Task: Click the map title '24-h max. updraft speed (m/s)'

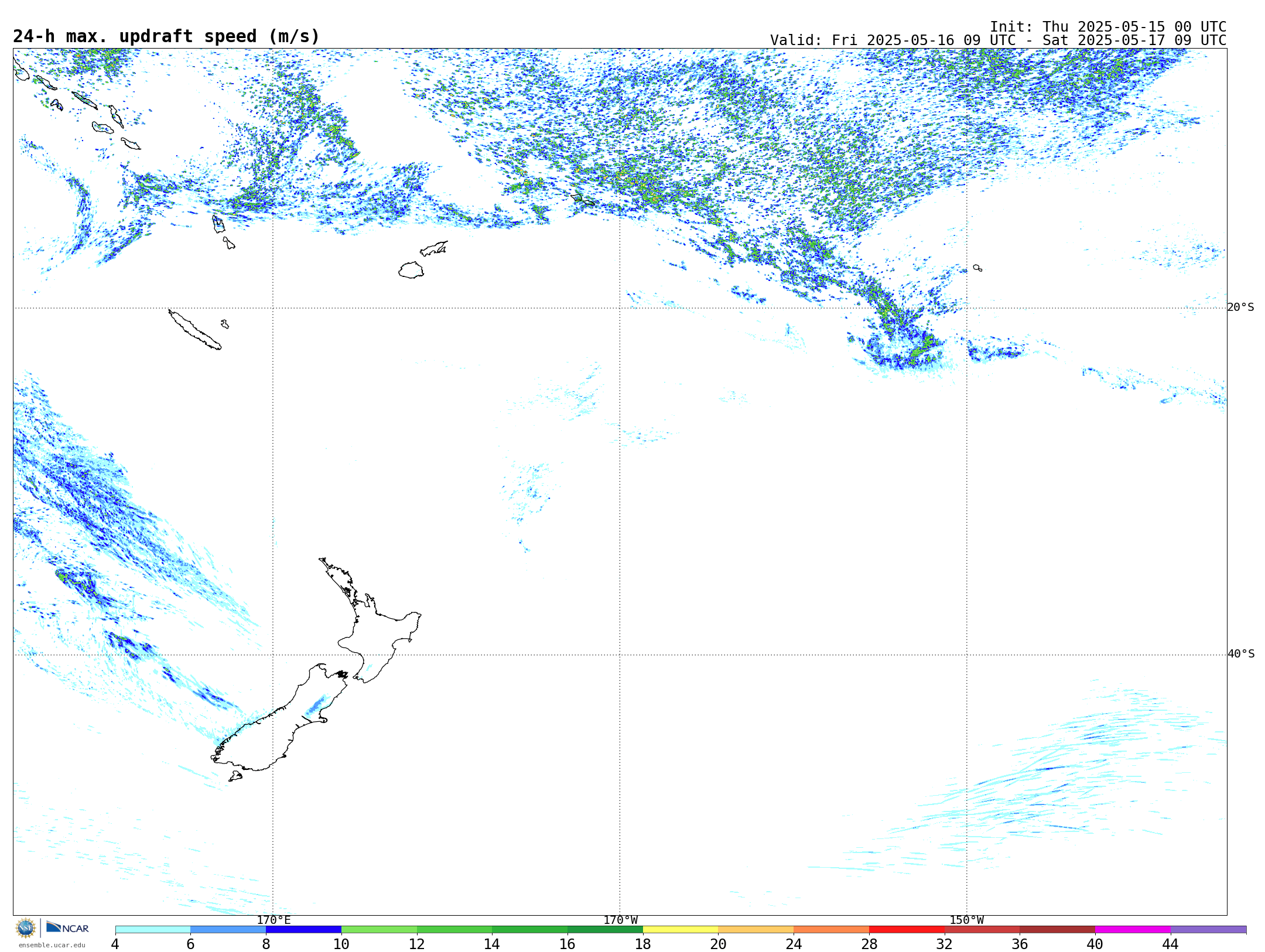Action: [166, 36]
